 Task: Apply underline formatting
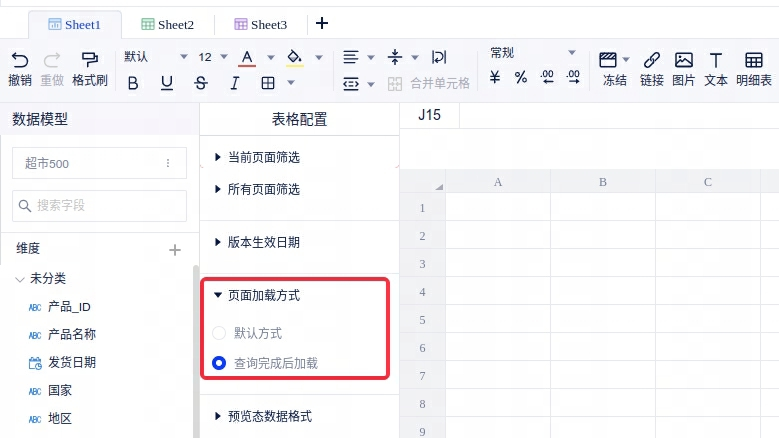[167, 83]
